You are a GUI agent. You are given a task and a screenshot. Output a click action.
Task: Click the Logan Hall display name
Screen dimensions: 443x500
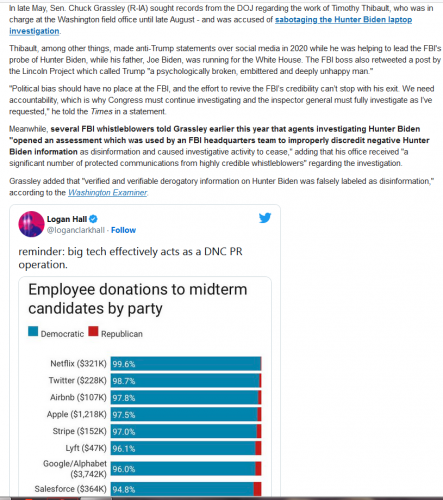[67, 219]
